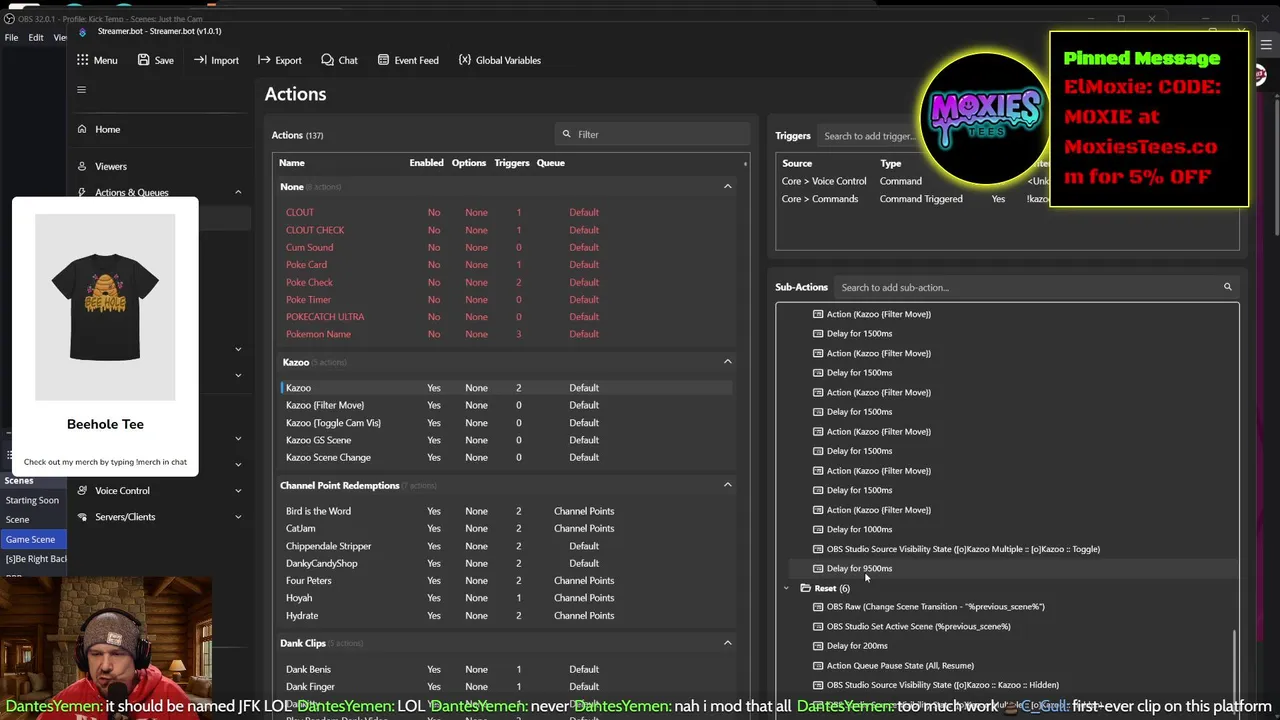Click the Reset folder icon
The width and height of the screenshot is (1280, 720).
tap(806, 588)
